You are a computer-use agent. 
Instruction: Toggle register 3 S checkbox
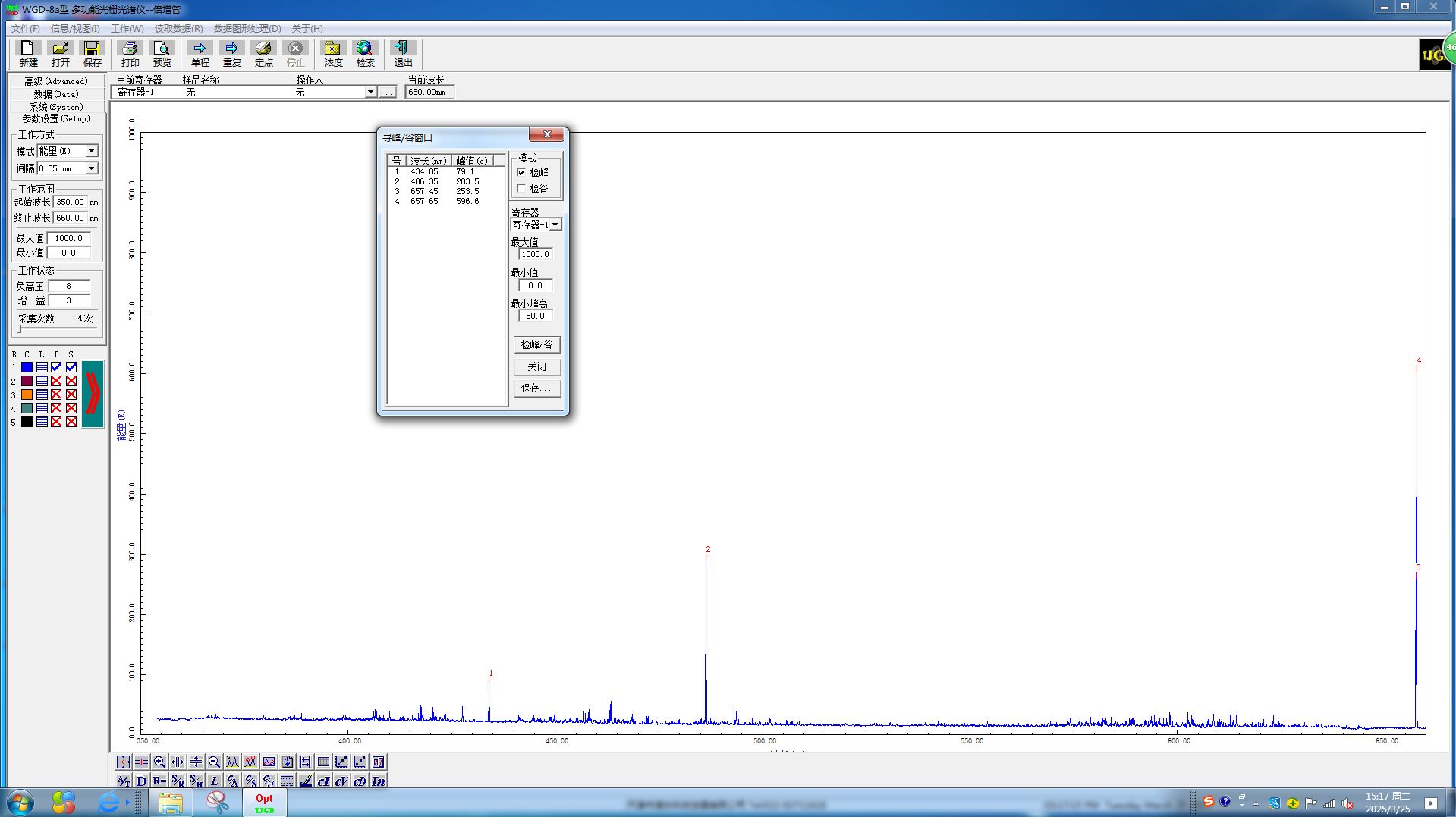[71, 394]
